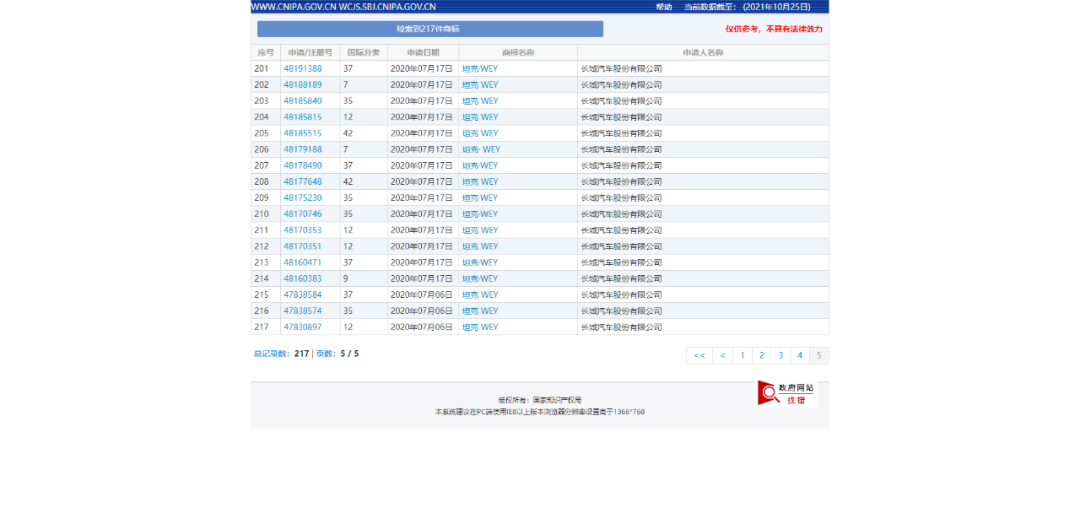Image resolution: width=1080 pixels, height=524 pixels.
Task: Click the 申请日期 column header
Action: pos(423,52)
